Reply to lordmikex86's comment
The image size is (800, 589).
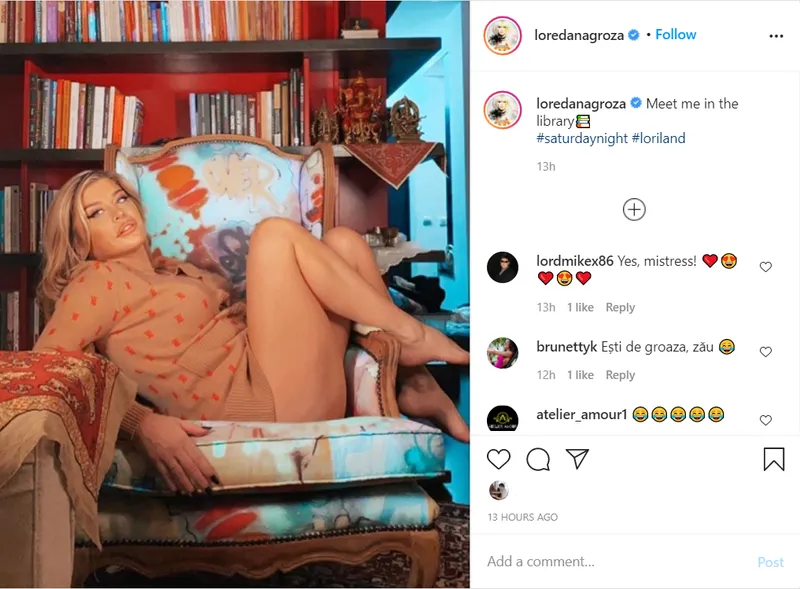[x=620, y=307]
